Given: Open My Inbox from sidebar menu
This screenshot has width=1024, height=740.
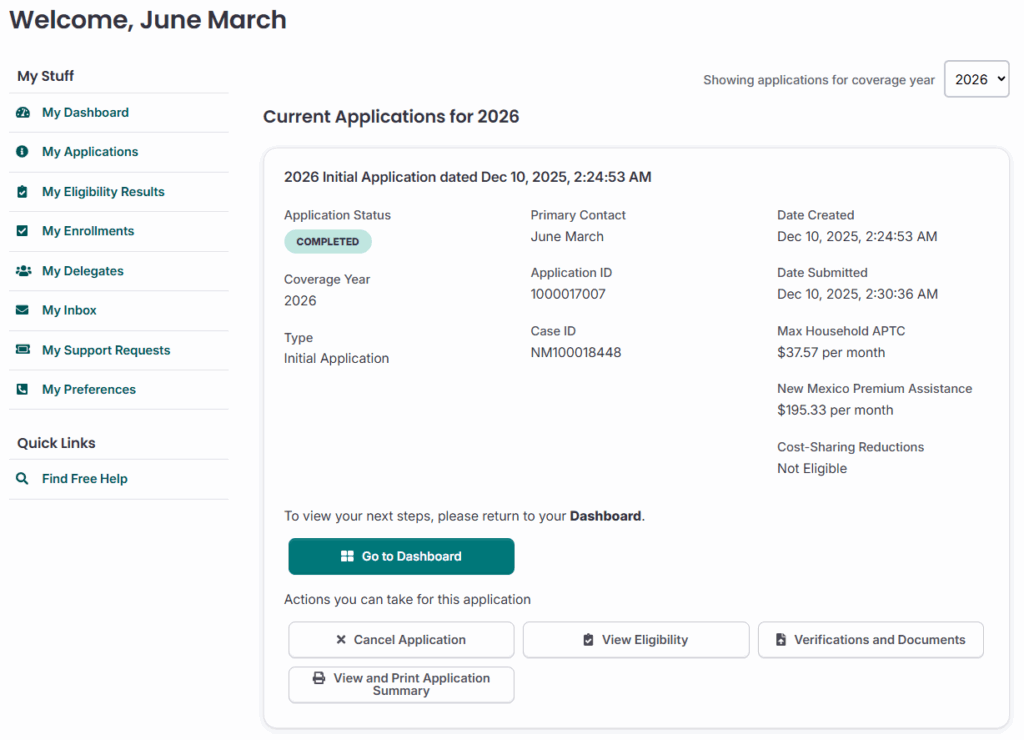Looking at the screenshot, I should coord(69,311).
